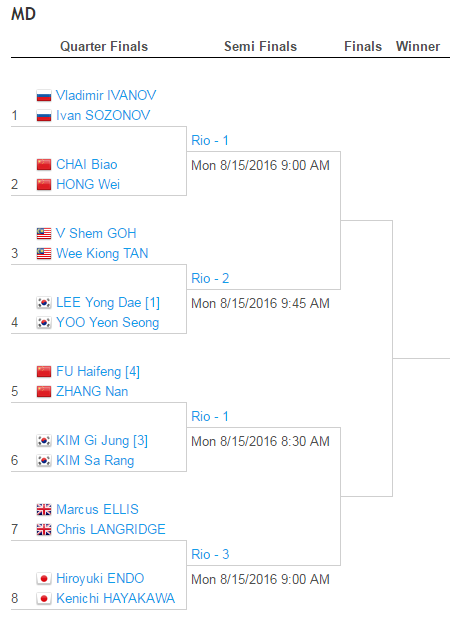Screen dimensions: 462x623
Task: Open Rio - 2 court link
Action: [x=210, y=278]
